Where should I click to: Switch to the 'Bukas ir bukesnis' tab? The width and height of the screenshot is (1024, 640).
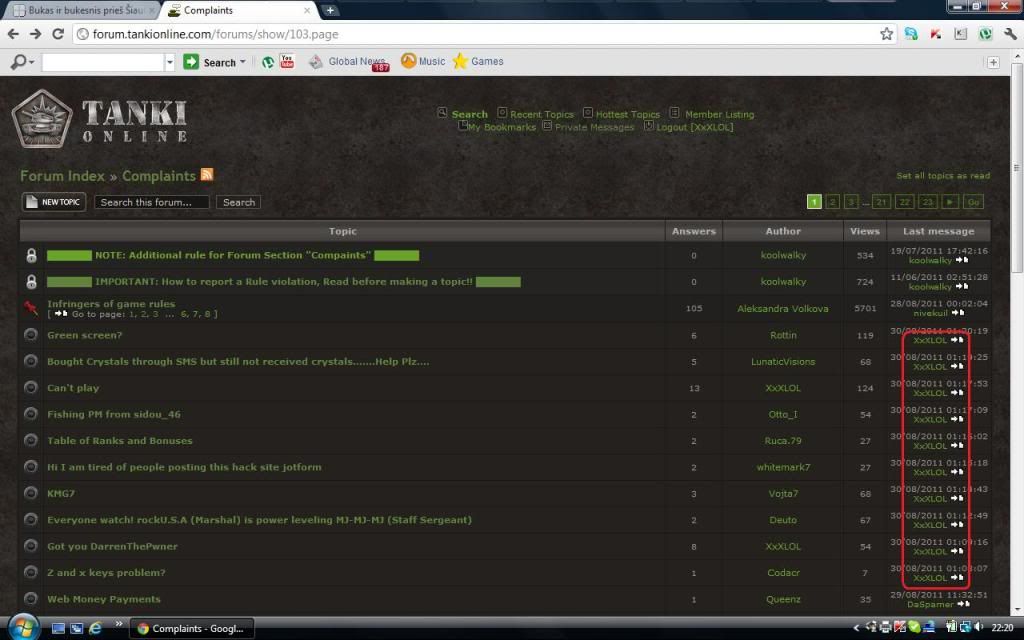[x=80, y=10]
